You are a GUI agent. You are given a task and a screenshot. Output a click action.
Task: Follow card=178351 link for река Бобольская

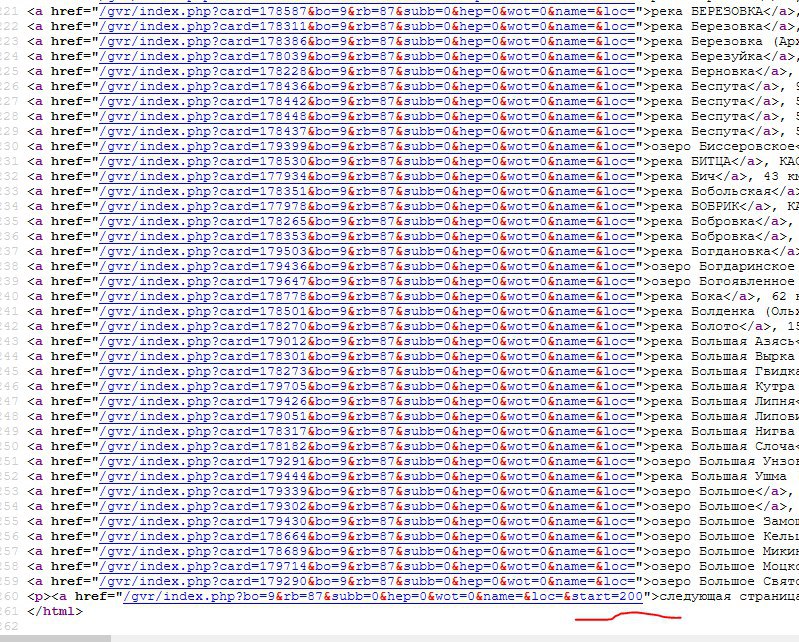click(367, 192)
